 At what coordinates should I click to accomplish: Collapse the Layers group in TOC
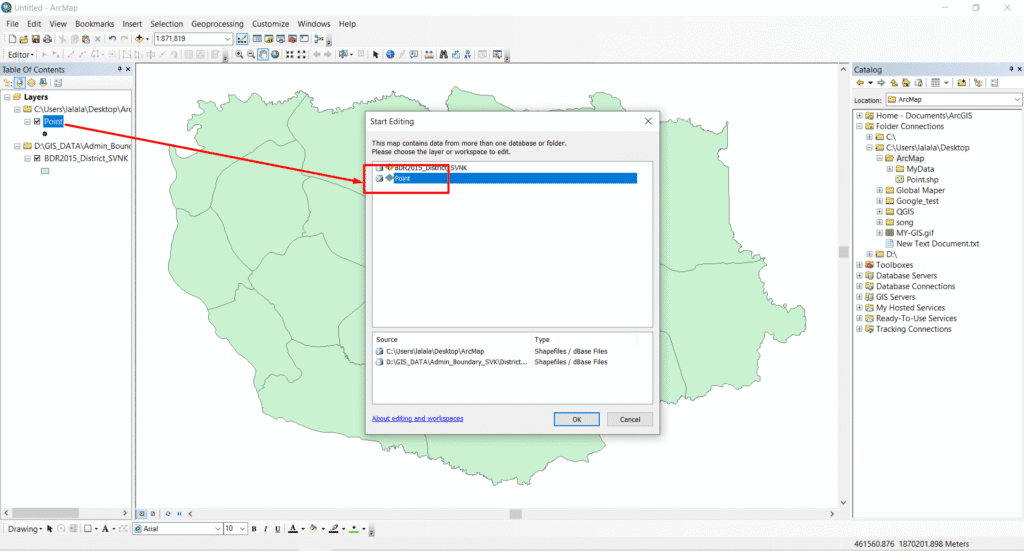click(7, 97)
